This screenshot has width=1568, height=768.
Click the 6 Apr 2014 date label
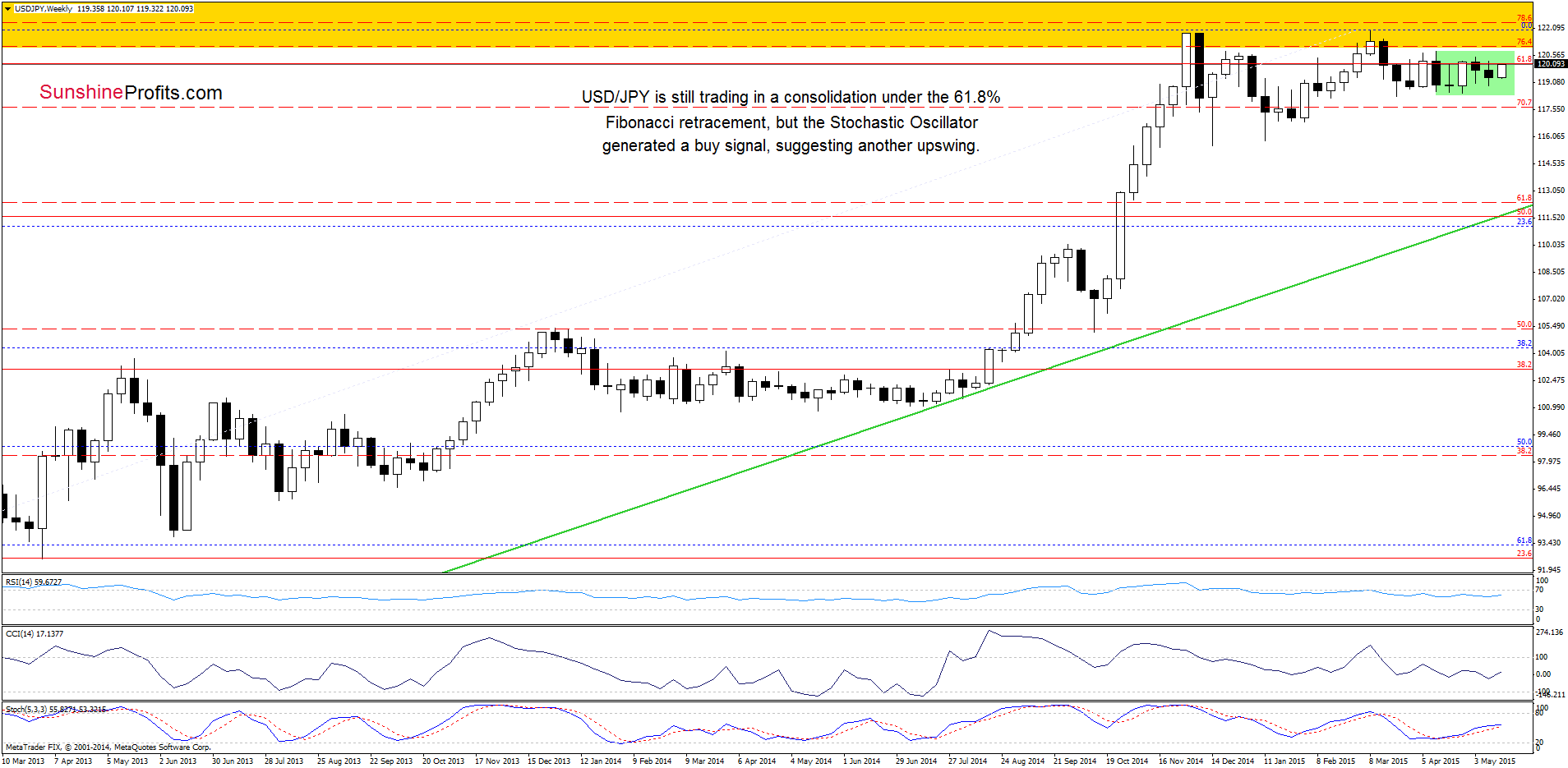pos(757,761)
